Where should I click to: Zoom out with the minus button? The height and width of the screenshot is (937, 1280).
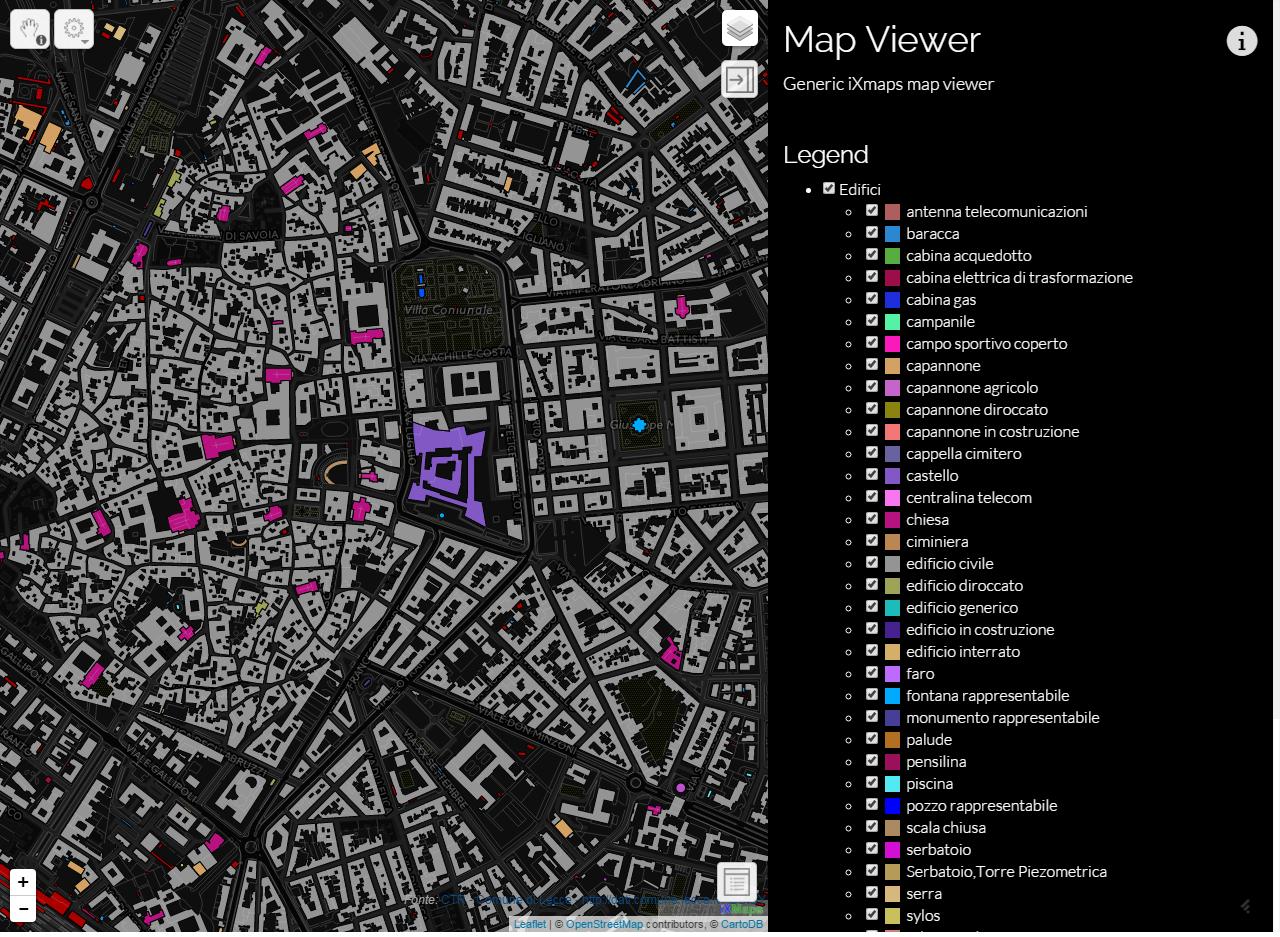(23, 909)
